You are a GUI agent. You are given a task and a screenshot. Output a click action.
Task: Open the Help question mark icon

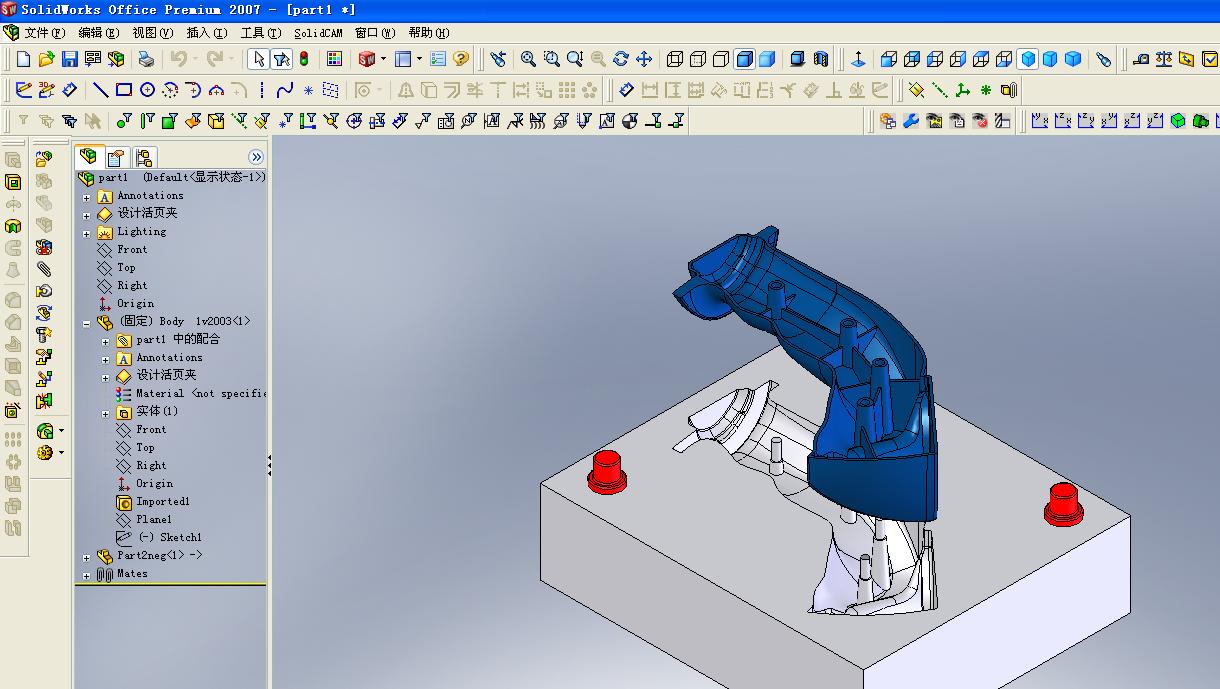click(460, 59)
